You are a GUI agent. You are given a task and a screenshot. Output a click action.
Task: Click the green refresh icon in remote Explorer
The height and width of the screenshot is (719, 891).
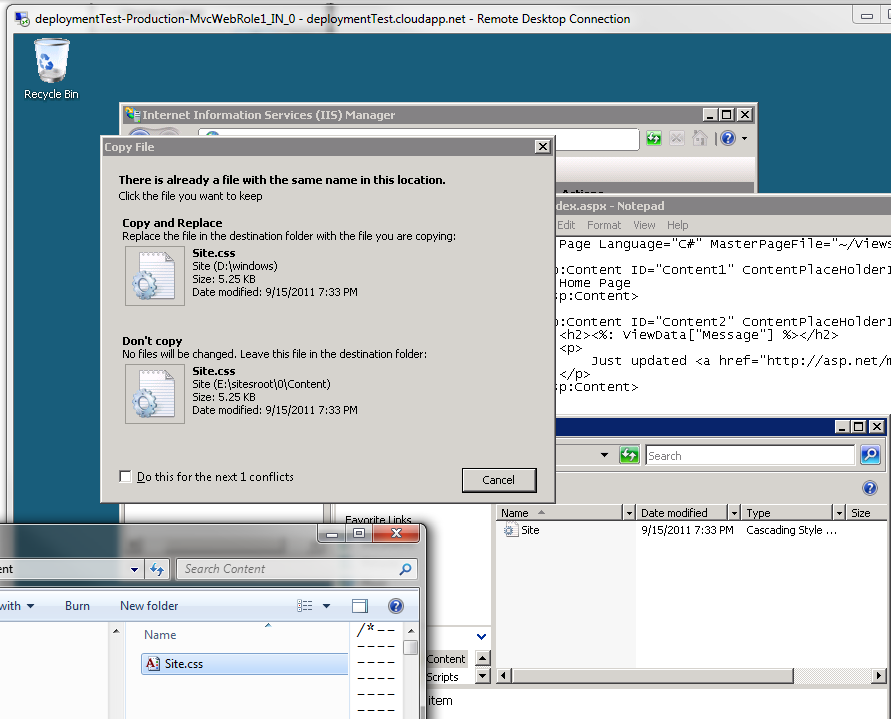[629, 455]
